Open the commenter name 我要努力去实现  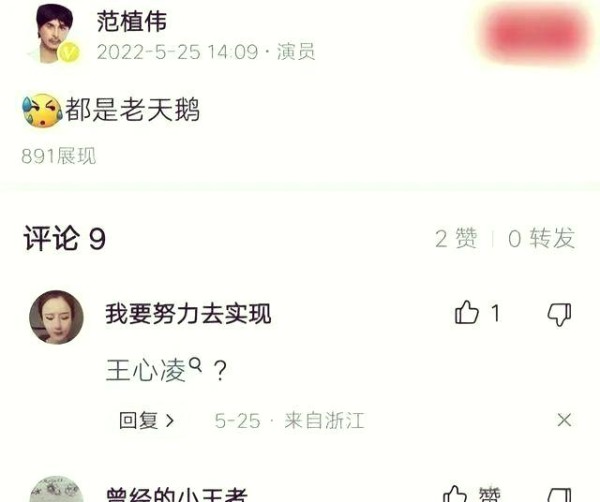click(x=188, y=313)
